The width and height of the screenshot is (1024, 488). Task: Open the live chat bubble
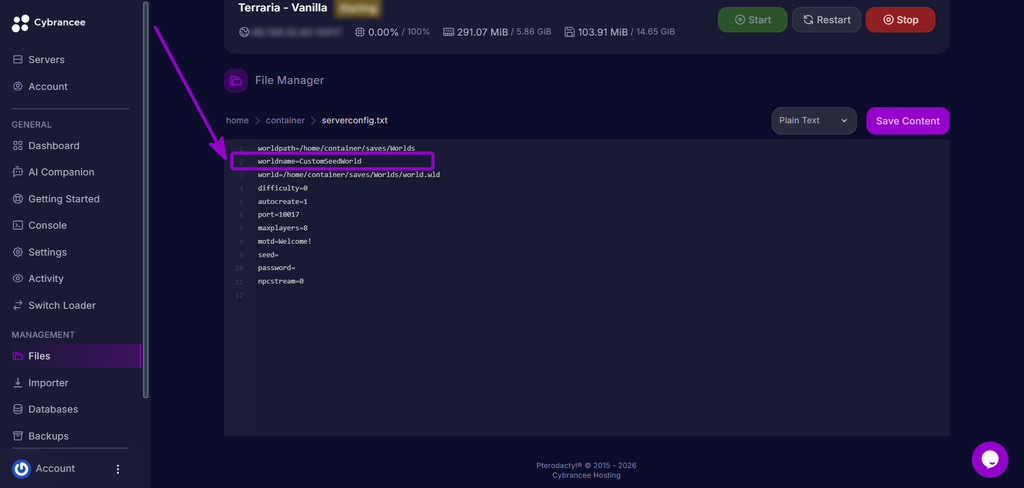pos(990,460)
